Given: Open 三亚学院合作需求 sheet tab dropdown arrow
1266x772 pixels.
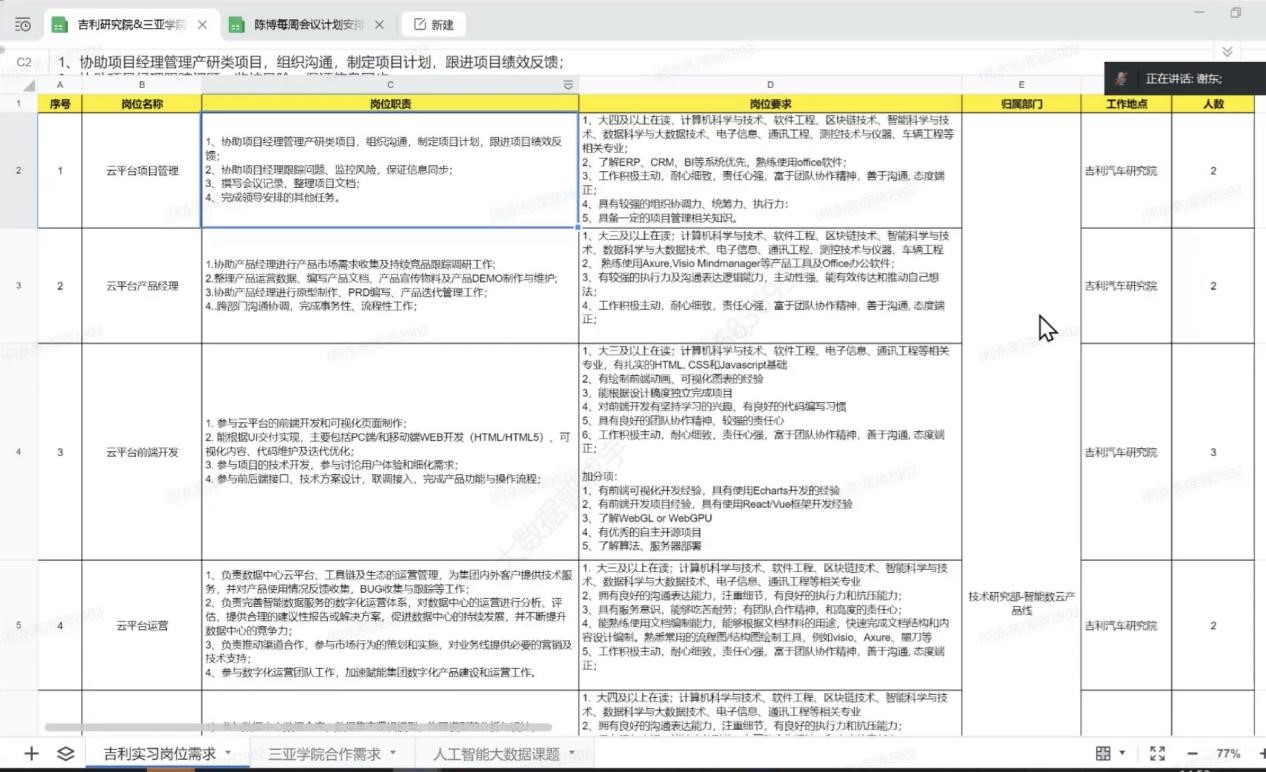Looking at the screenshot, I should (x=392, y=752).
